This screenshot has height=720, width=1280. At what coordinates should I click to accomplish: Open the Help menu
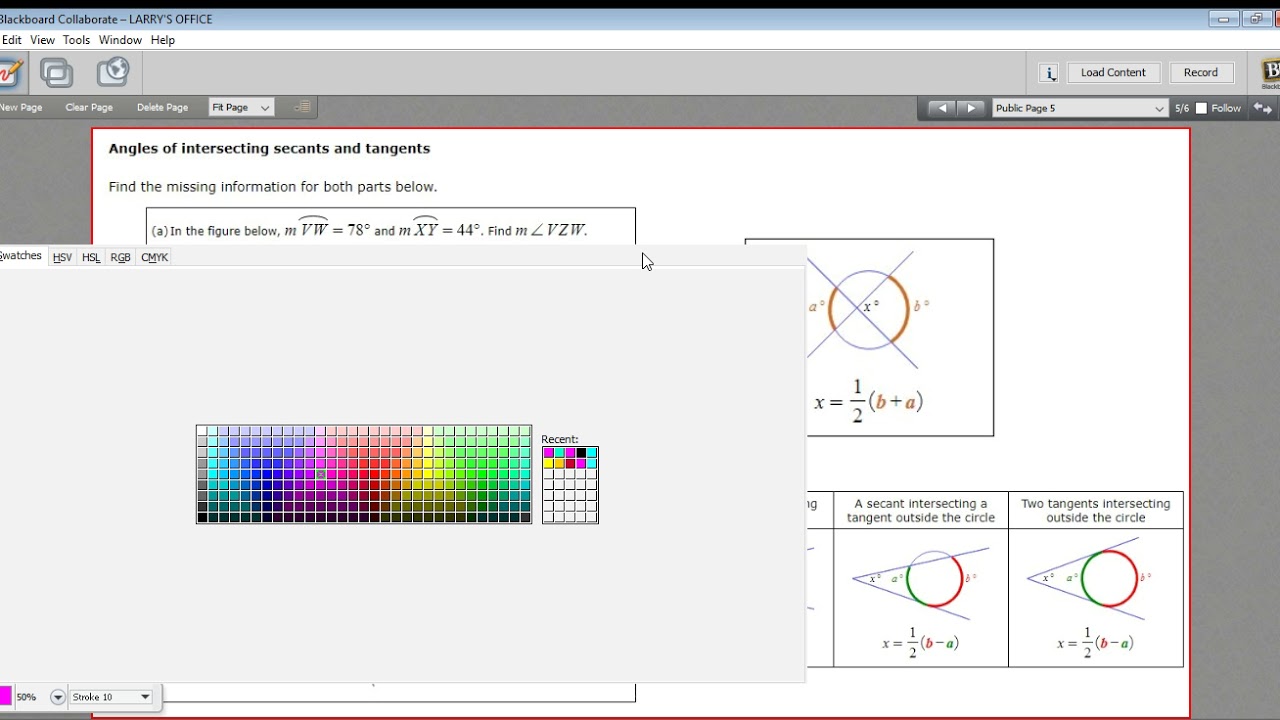163,40
